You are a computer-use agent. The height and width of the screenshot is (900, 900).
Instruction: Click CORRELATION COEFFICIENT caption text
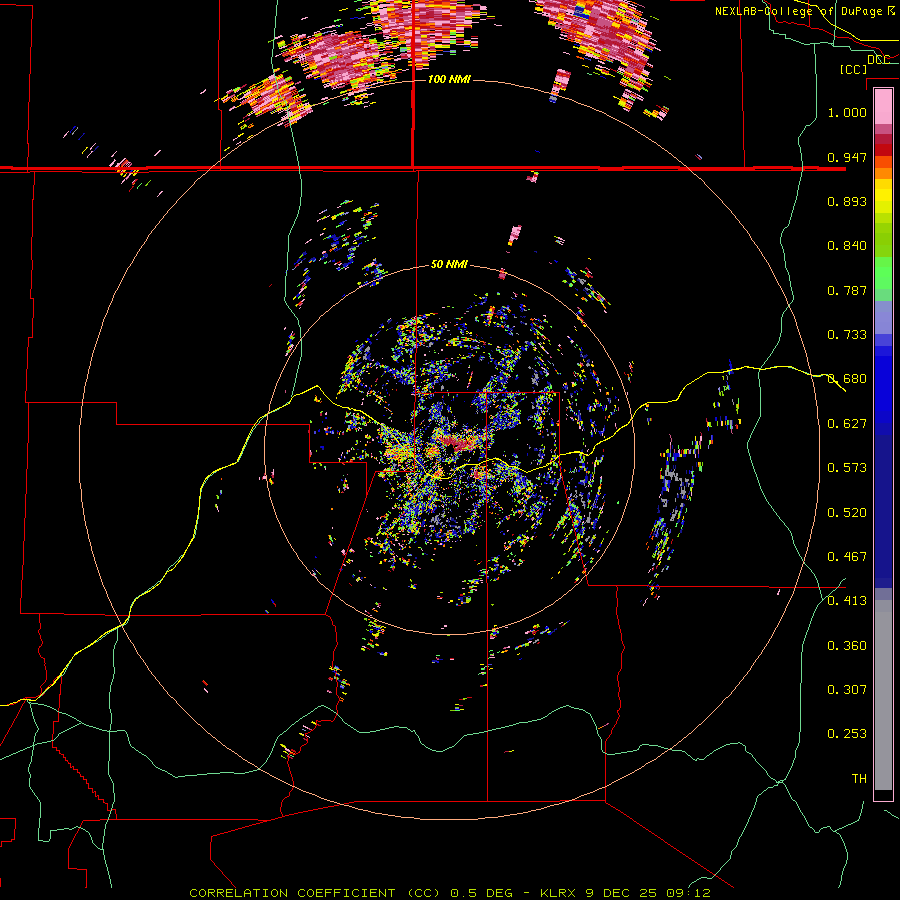(x=292, y=893)
